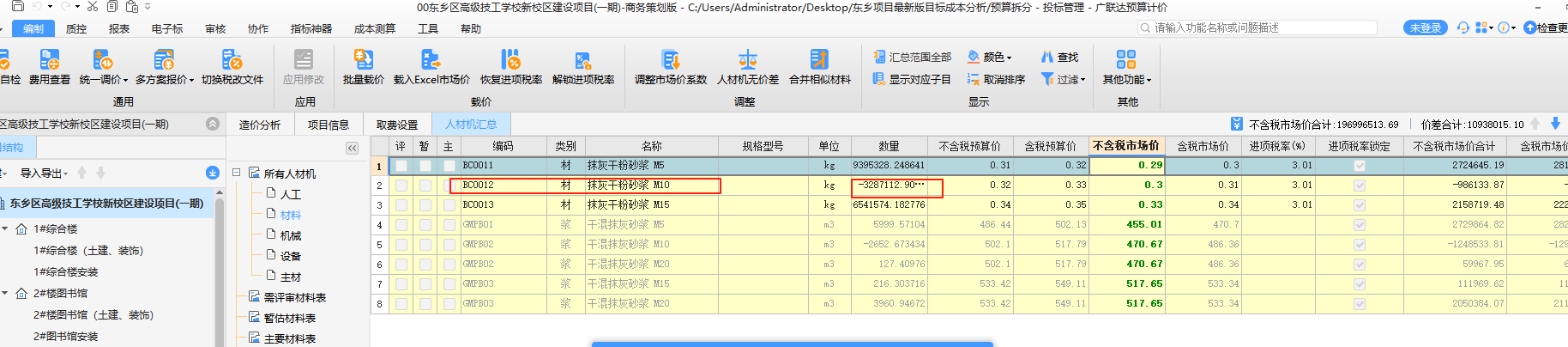This screenshot has height=347, width=1568.
Task: Toggle 评 checkbox for row 4 GMPB01
Action: pyautogui.click(x=401, y=224)
